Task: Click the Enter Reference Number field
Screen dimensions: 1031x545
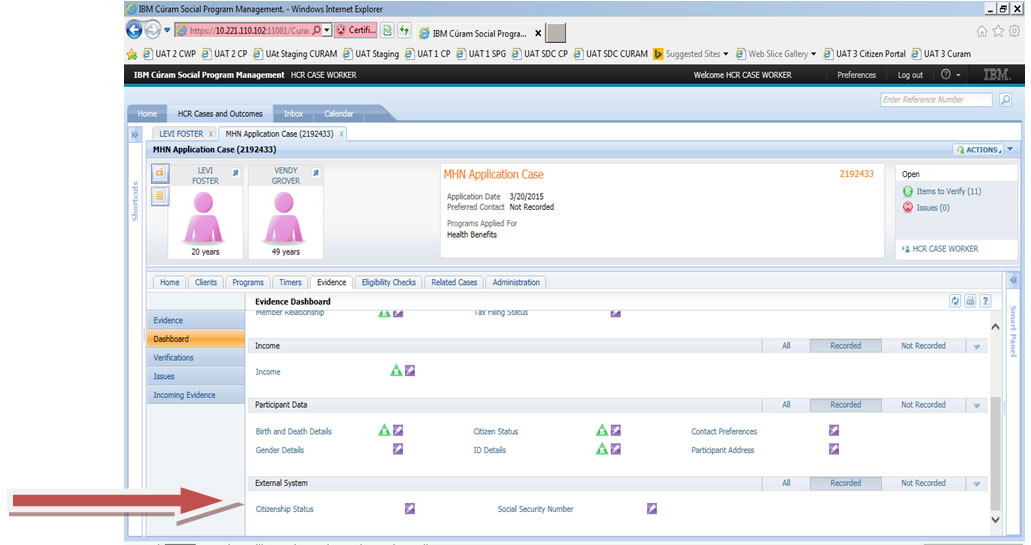Action: (x=936, y=100)
